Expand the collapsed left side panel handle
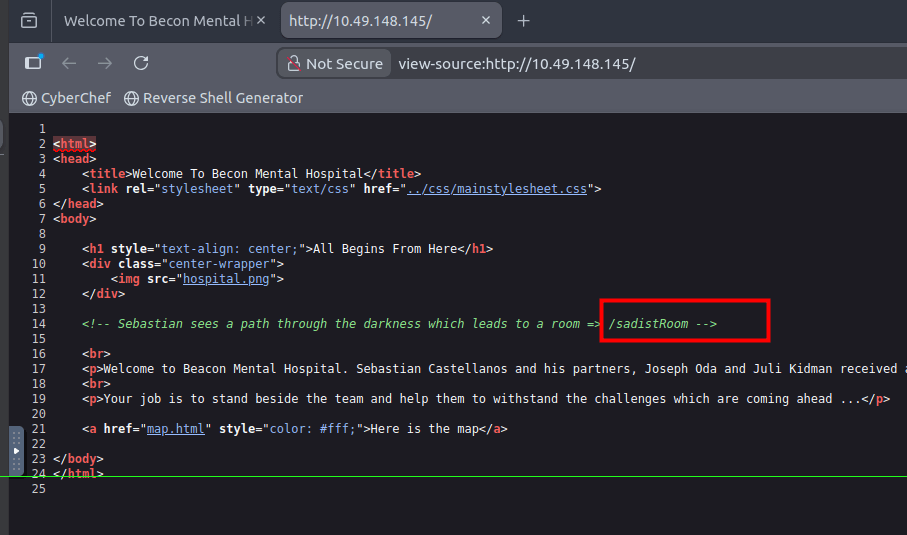This screenshot has height=535, width=907. [x=16, y=451]
